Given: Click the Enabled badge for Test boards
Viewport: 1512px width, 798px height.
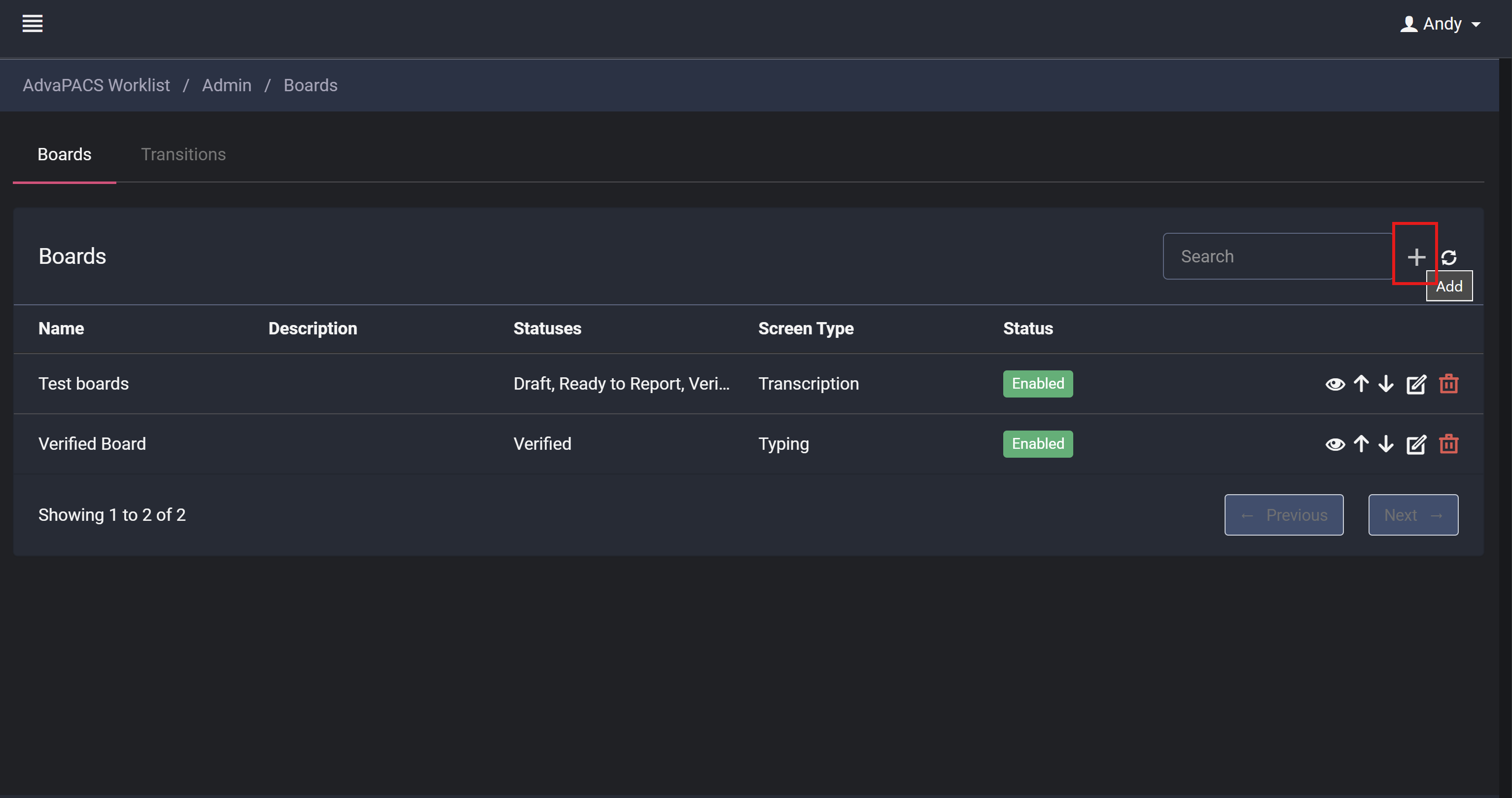Looking at the screenshot, I should click(x=1037, y=384).
